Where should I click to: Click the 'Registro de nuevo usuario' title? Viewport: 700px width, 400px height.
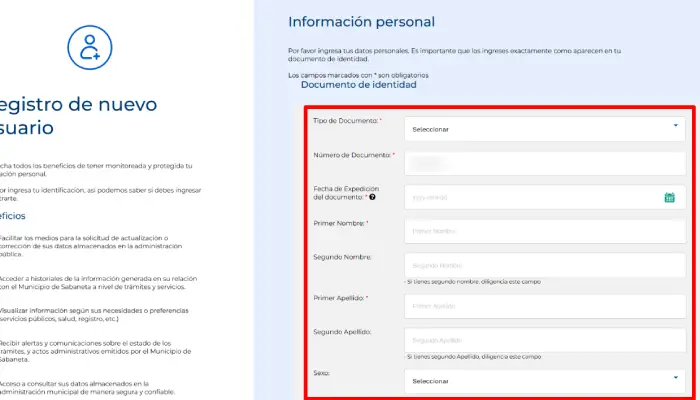coord(77,116)
